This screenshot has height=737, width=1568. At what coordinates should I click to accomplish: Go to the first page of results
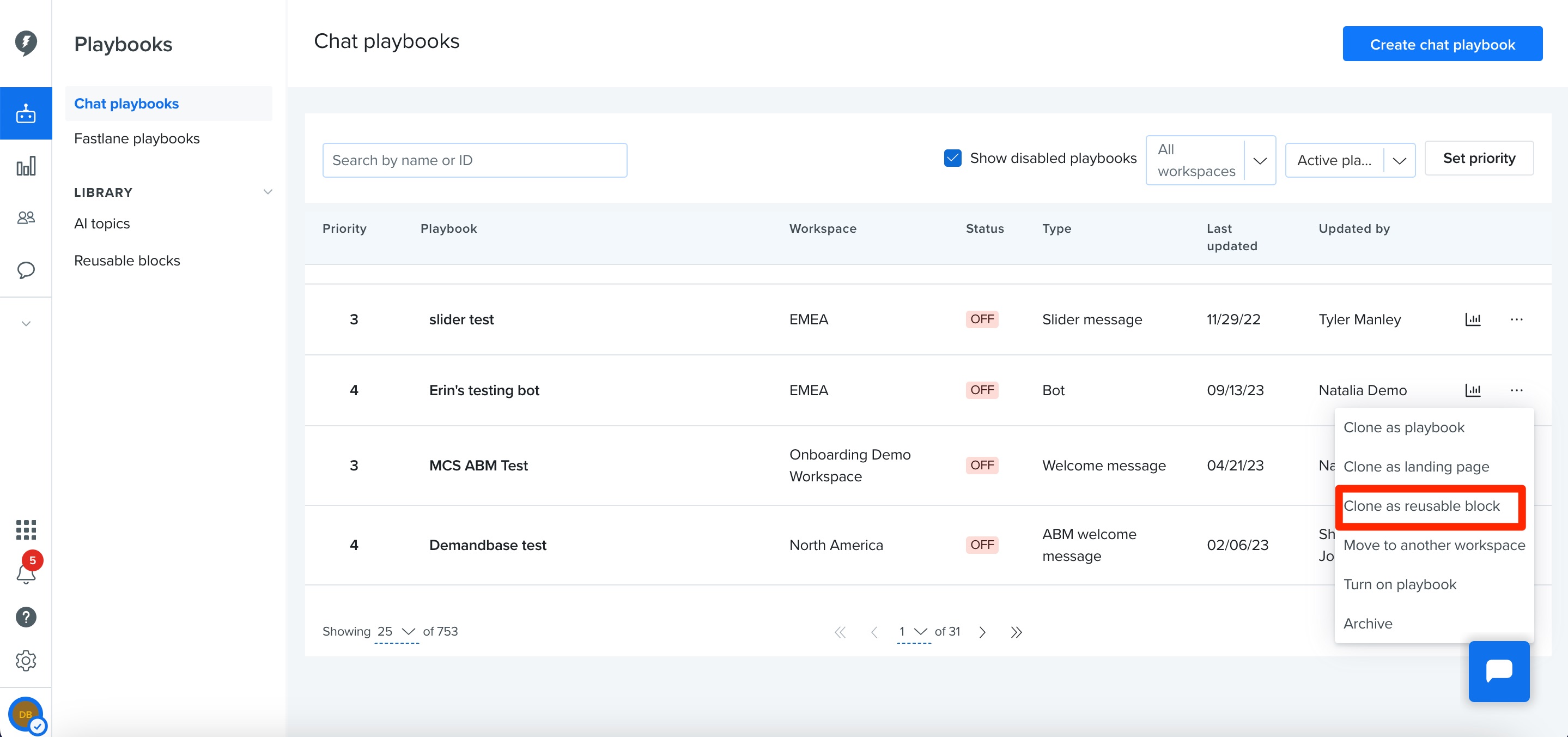(840, 632)
